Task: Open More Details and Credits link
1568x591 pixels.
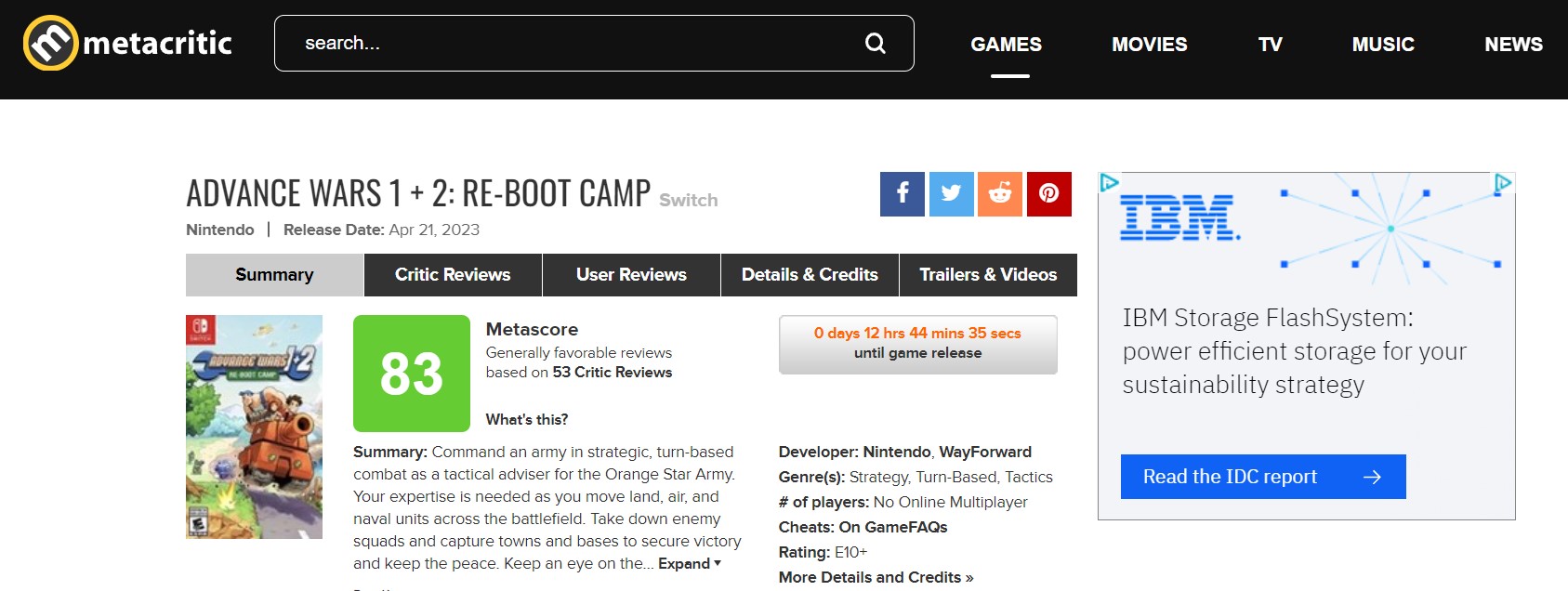Action: [876, 578]
